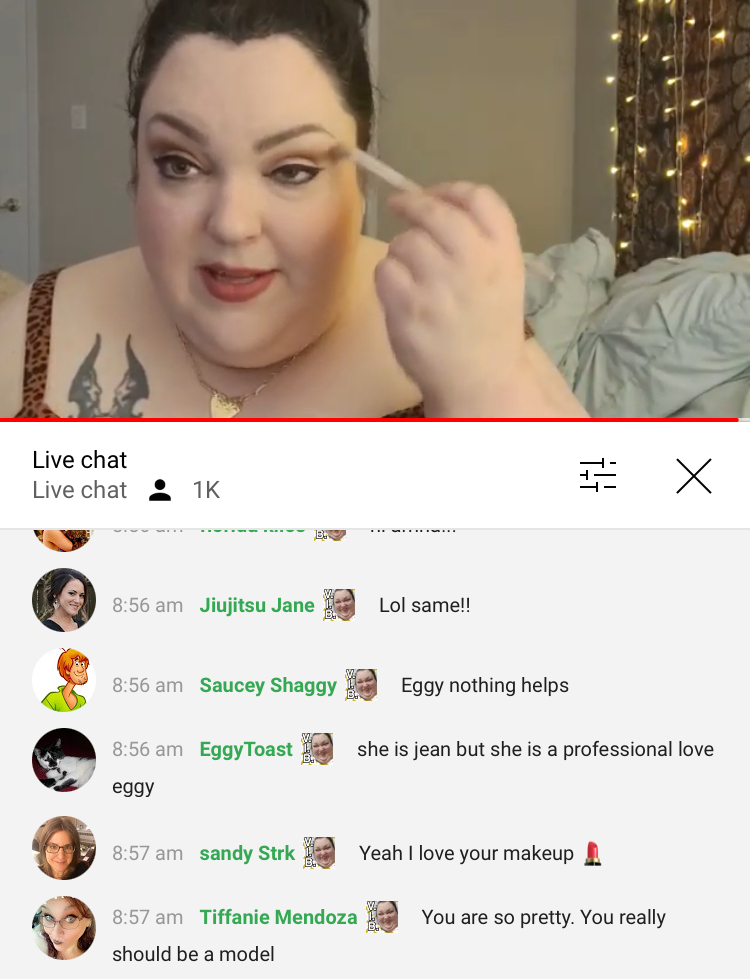Select the EggyToast username

pyautogui.click(x=246, y=749)
